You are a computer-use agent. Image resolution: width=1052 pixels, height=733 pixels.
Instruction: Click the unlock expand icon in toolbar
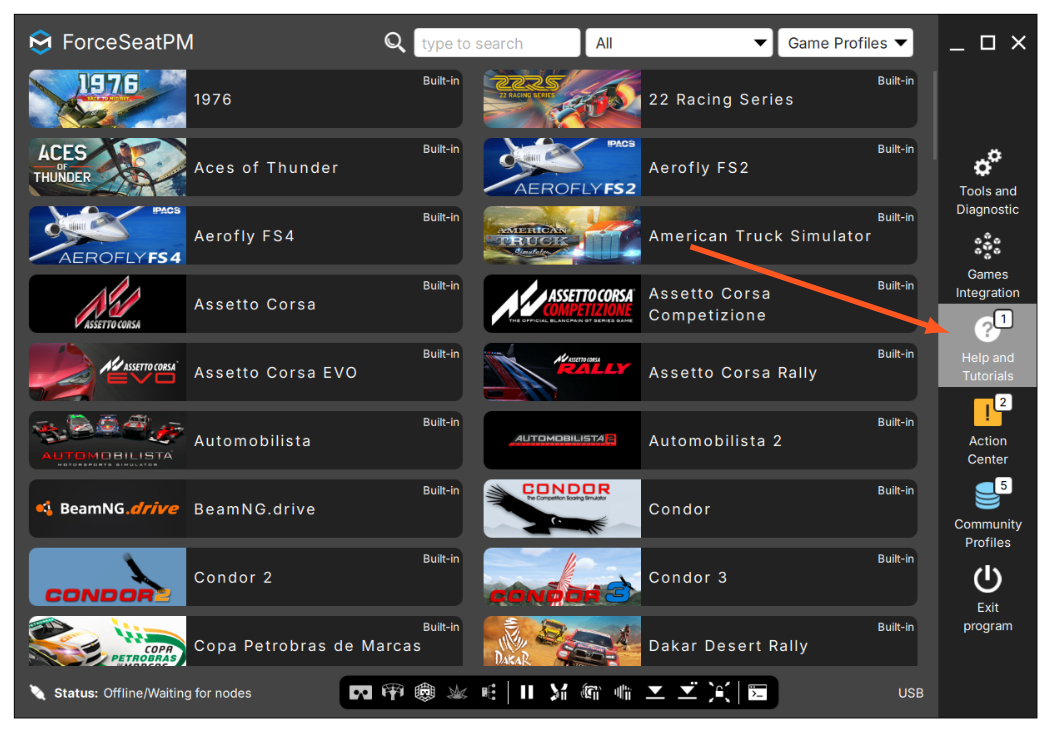(x=719, y=692)
